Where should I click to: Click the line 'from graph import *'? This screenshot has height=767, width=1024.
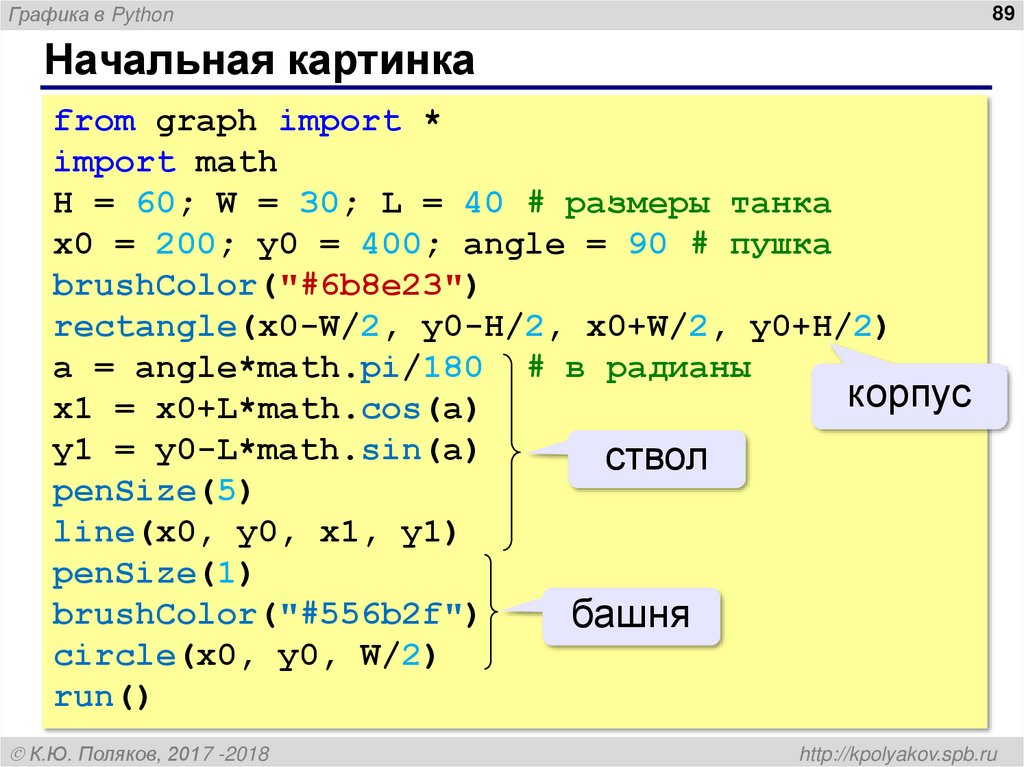247,122
